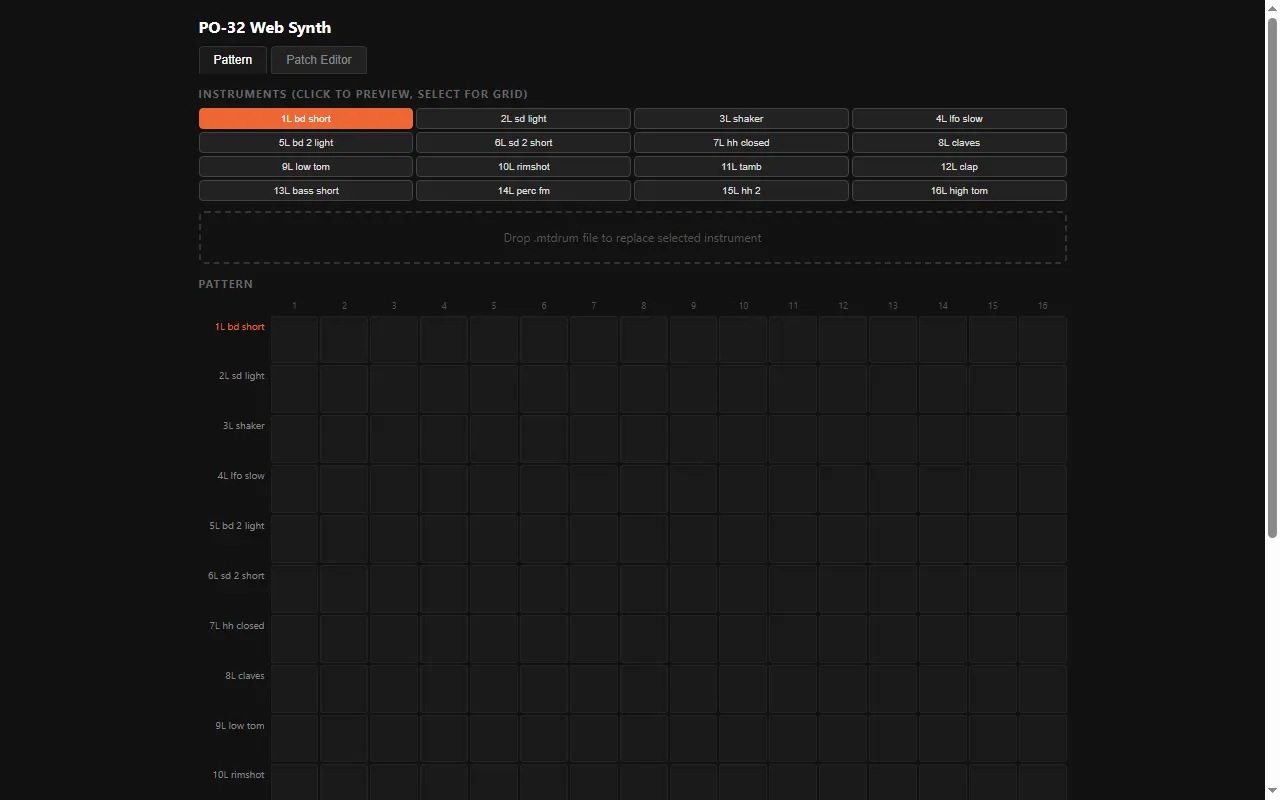Image resolution: width=1280 pixels, height=800 pixels.
Task: Switch to the Patch Editor tab
Action: (319, 60)
